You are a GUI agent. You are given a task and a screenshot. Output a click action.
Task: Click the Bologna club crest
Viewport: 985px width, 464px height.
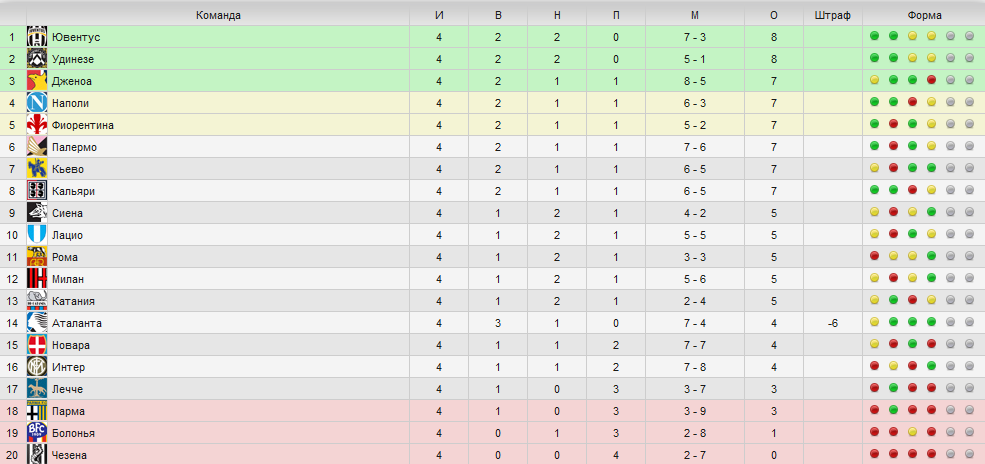(x=37, y=433)
